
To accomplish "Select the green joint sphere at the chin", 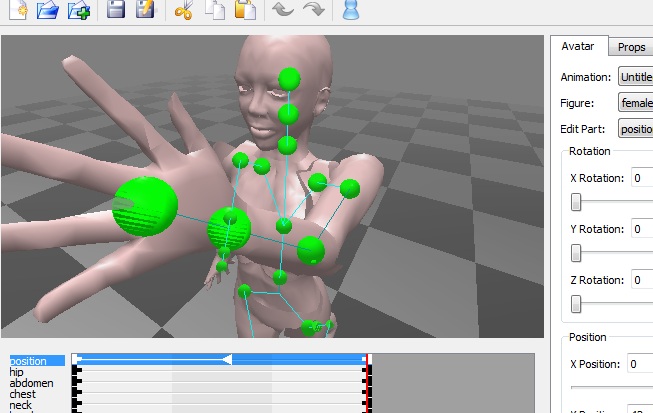I will pyautogui.click(x=287, y=146).
